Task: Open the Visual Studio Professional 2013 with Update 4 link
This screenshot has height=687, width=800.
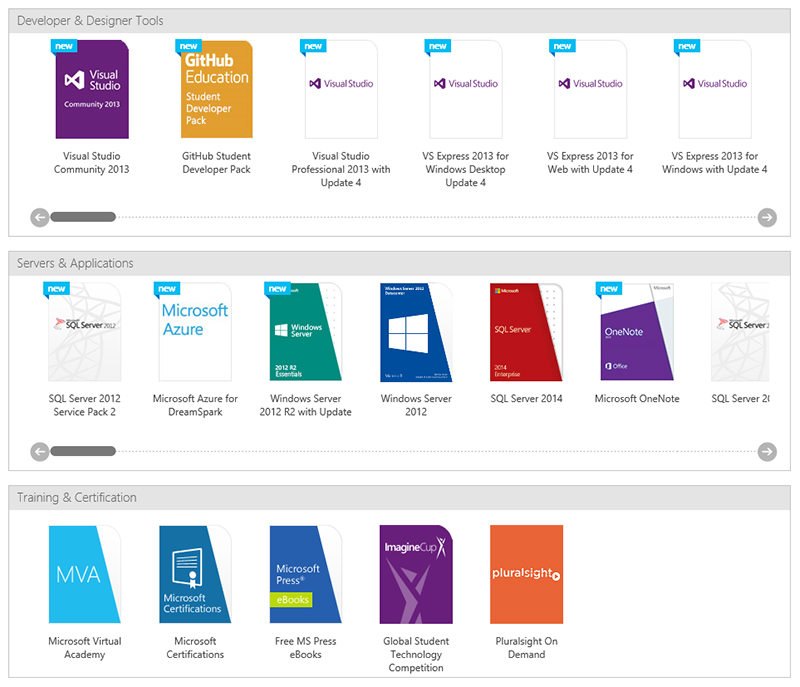Action: pyautogui.click(x=341, y=169)
